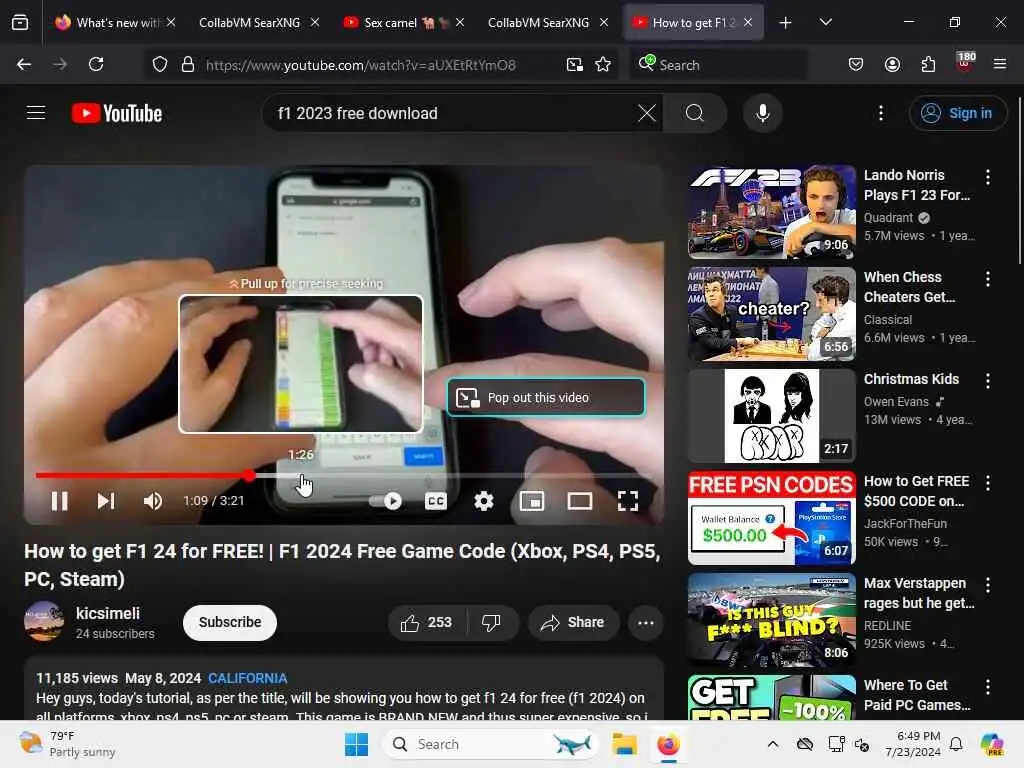Screen dimensions: 1024x768
Task: Click the CALIFORNIA location link
Action: (248, 678)
